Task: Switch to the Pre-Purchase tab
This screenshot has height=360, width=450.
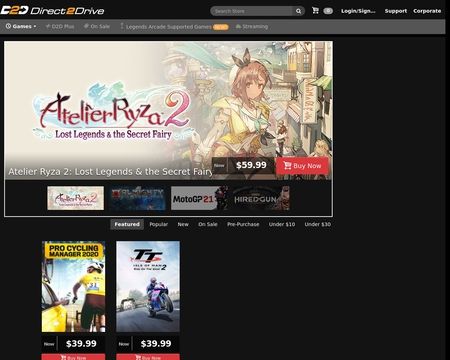Action: point(243,224)
